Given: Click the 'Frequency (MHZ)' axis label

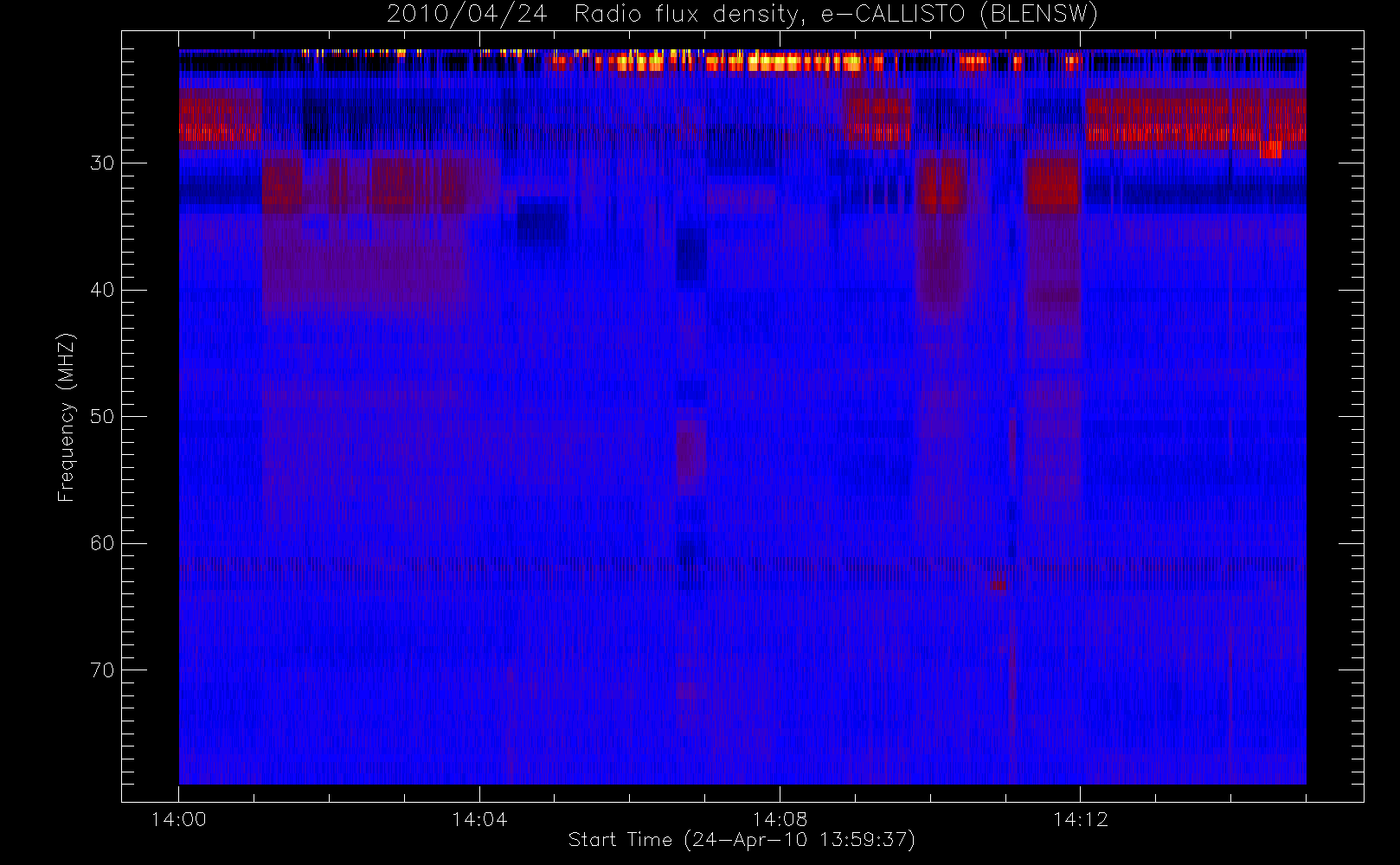Looking at the screenshot, I should pyautogui.click(x=66, y=417).
